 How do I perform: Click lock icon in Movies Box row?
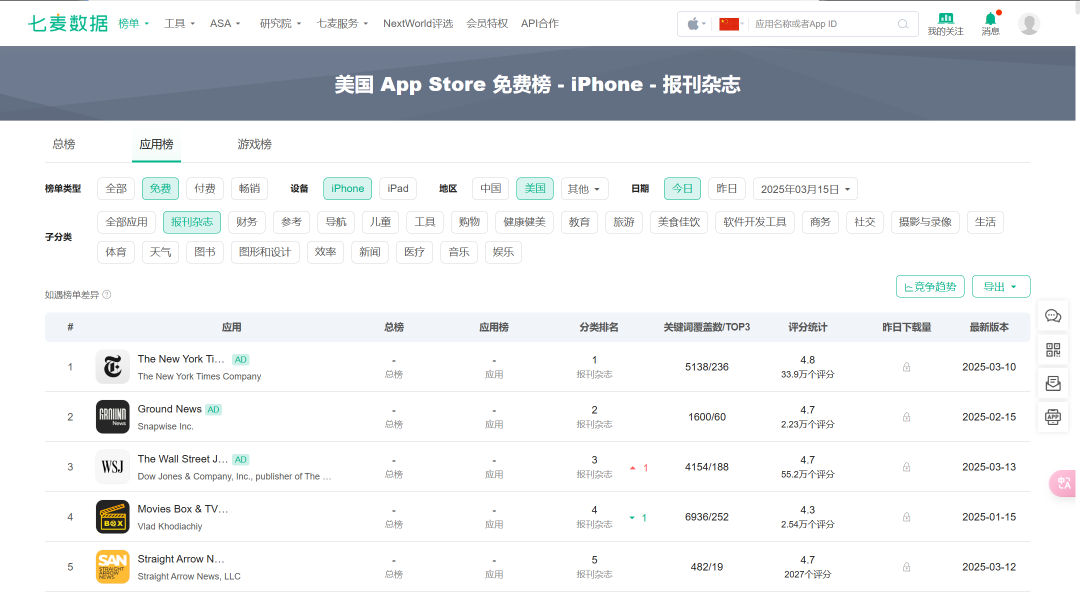[906, 517]
